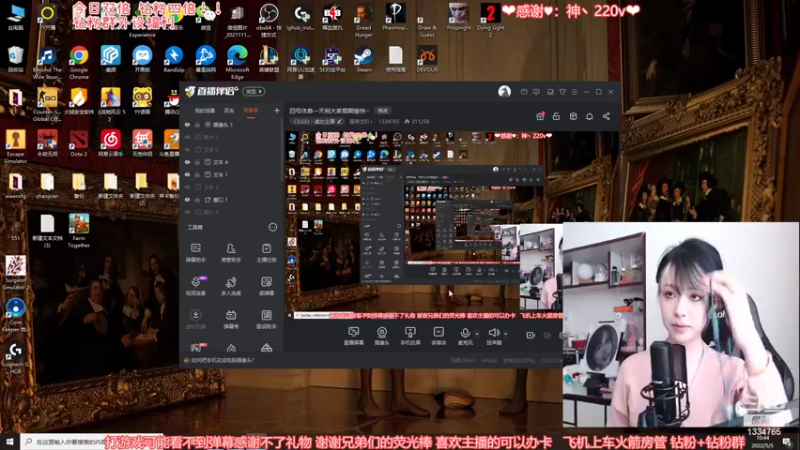Screen dimensions: 800x450
Task: Toggle lock on 文本 4 source
Action: 197,162
